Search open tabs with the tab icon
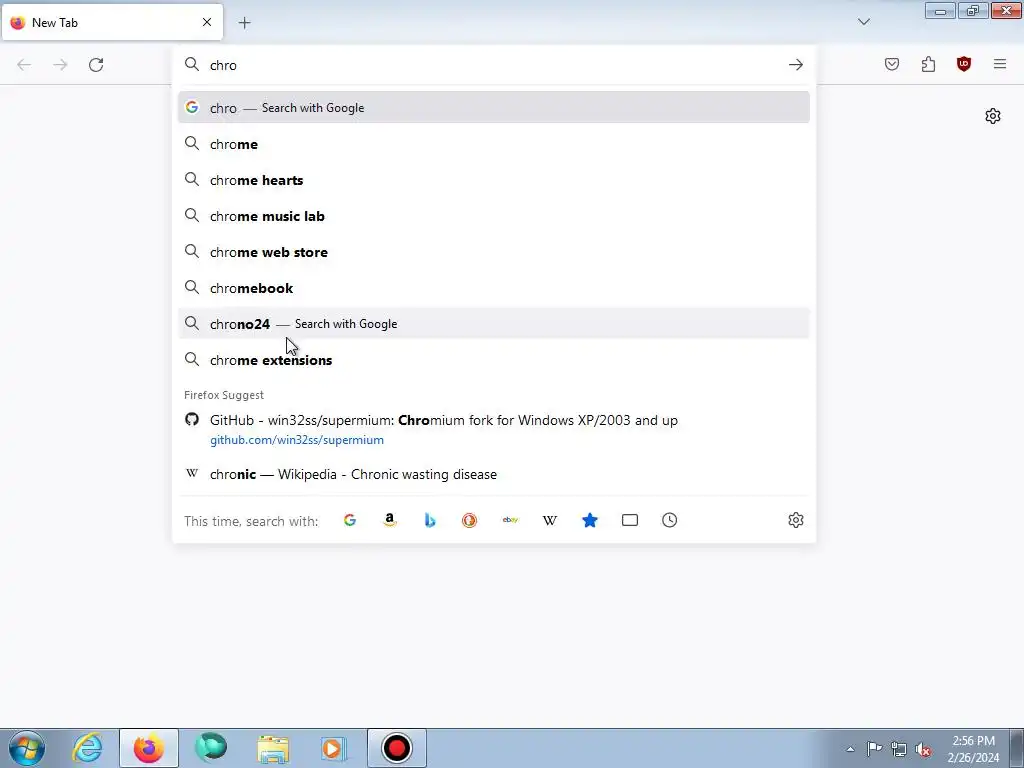This screenshot has width=1024, height=768. [x=630, y=520]
